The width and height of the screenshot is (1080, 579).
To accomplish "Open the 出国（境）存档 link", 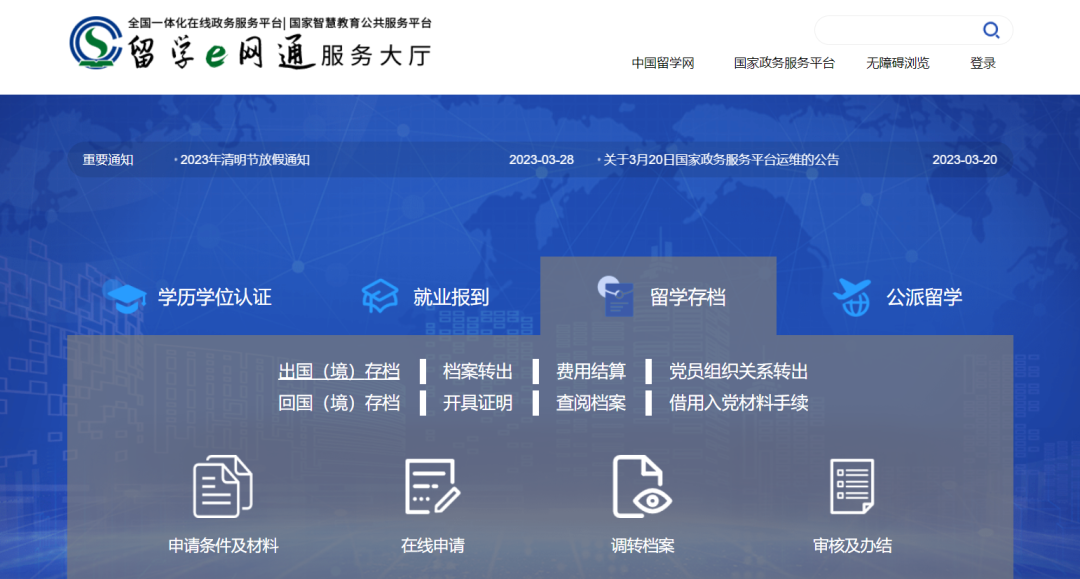I will click(340, 370).
